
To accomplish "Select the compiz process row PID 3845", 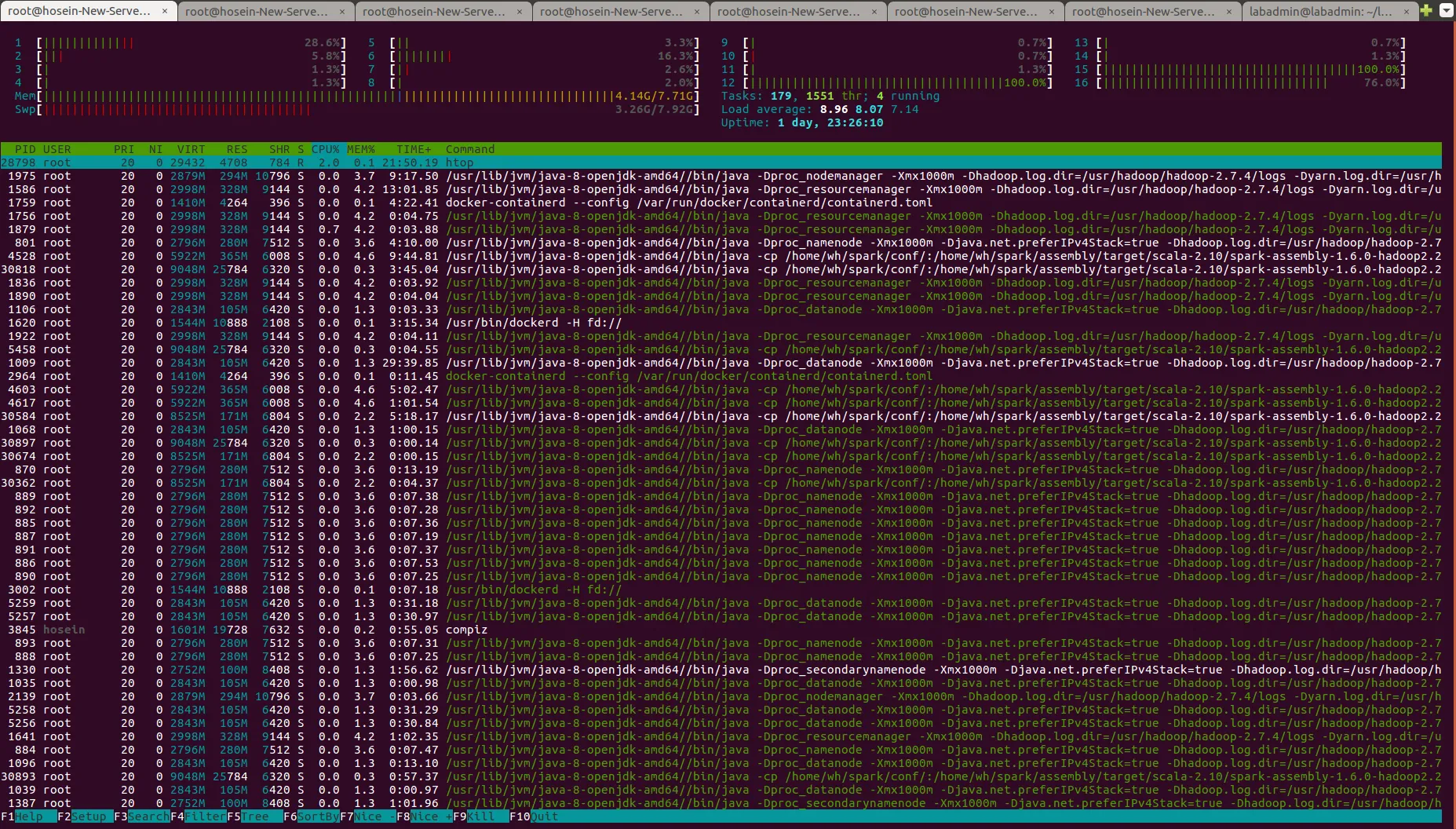I will [721, 630].
